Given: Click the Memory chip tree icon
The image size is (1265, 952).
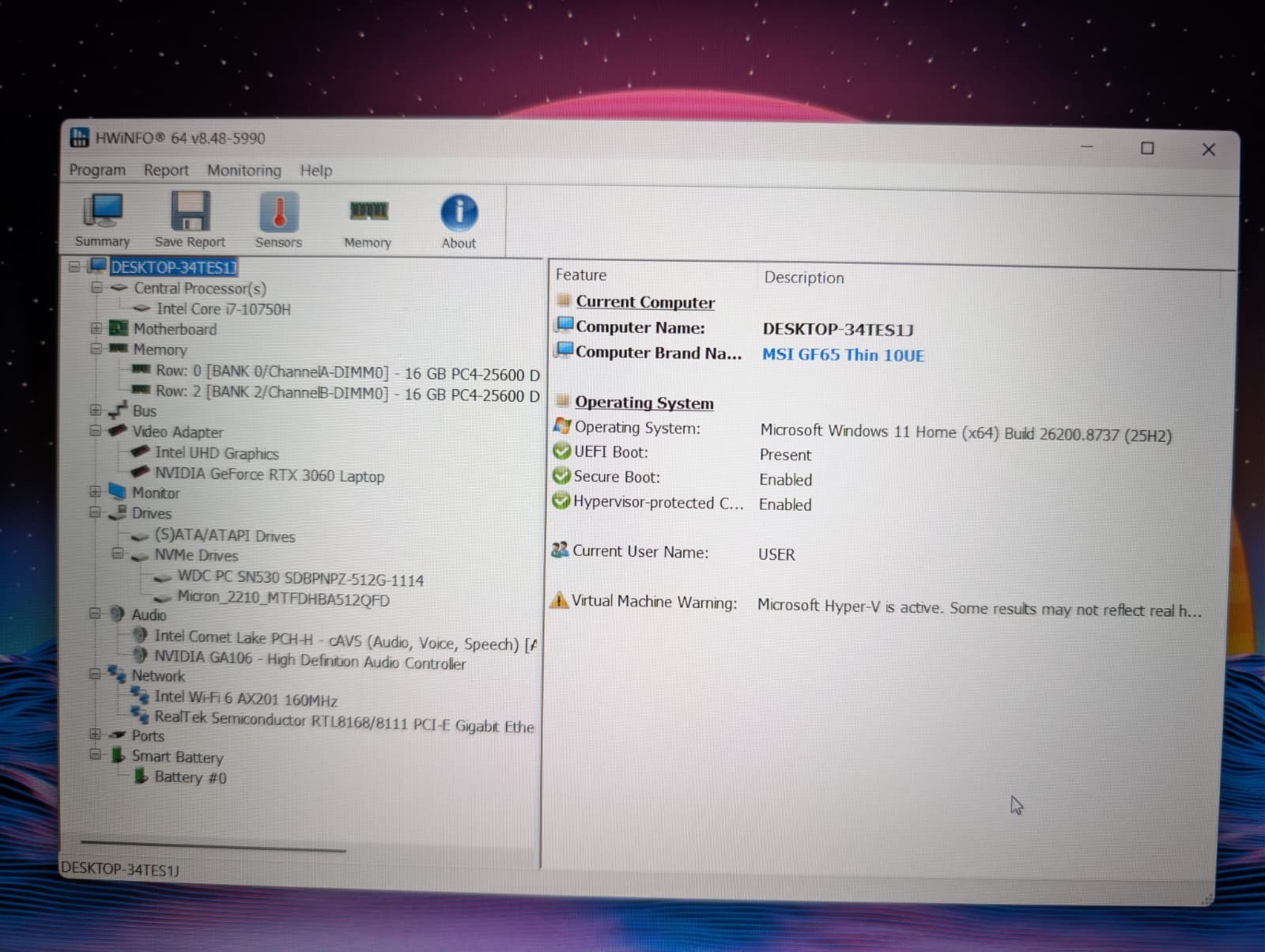Looking at the screenshot, I should coord(118,348).
